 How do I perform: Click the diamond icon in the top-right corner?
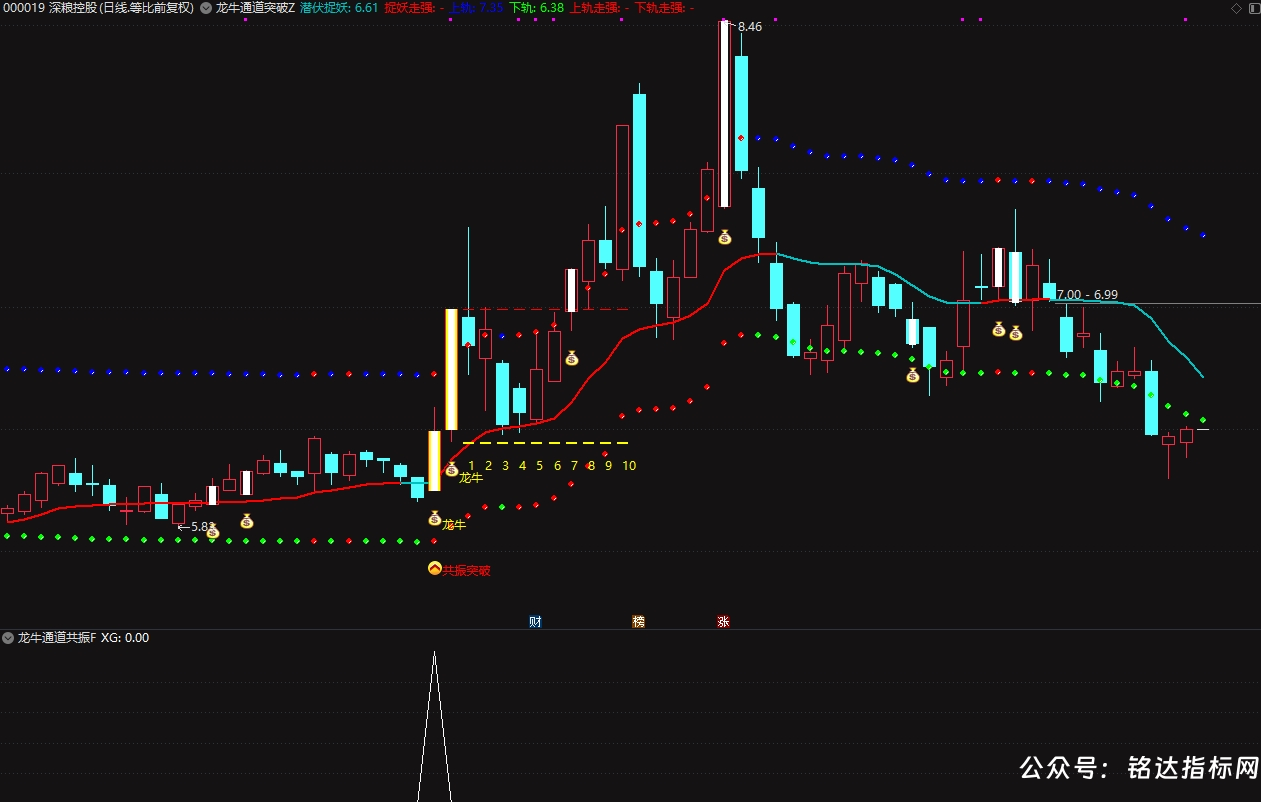[x=1236, y=8]
